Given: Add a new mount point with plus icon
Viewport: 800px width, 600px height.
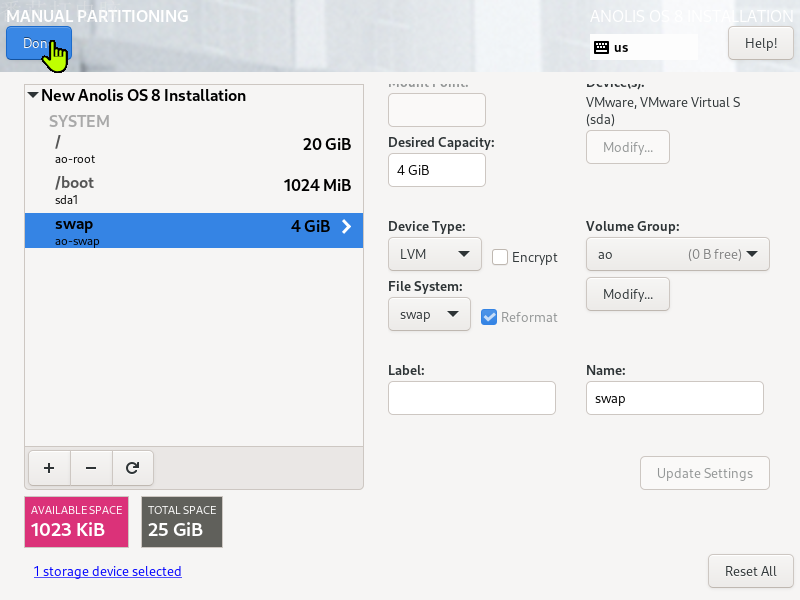Looking at the screenshot, I should click(x=49, y=468).
